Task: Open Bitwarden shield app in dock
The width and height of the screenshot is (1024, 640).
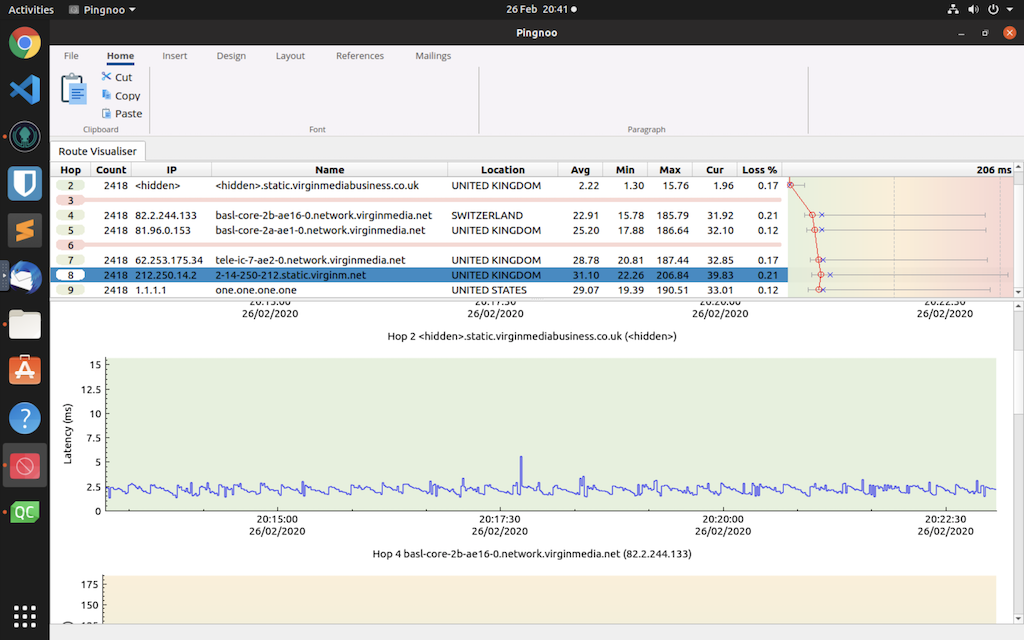Action: 25,184
